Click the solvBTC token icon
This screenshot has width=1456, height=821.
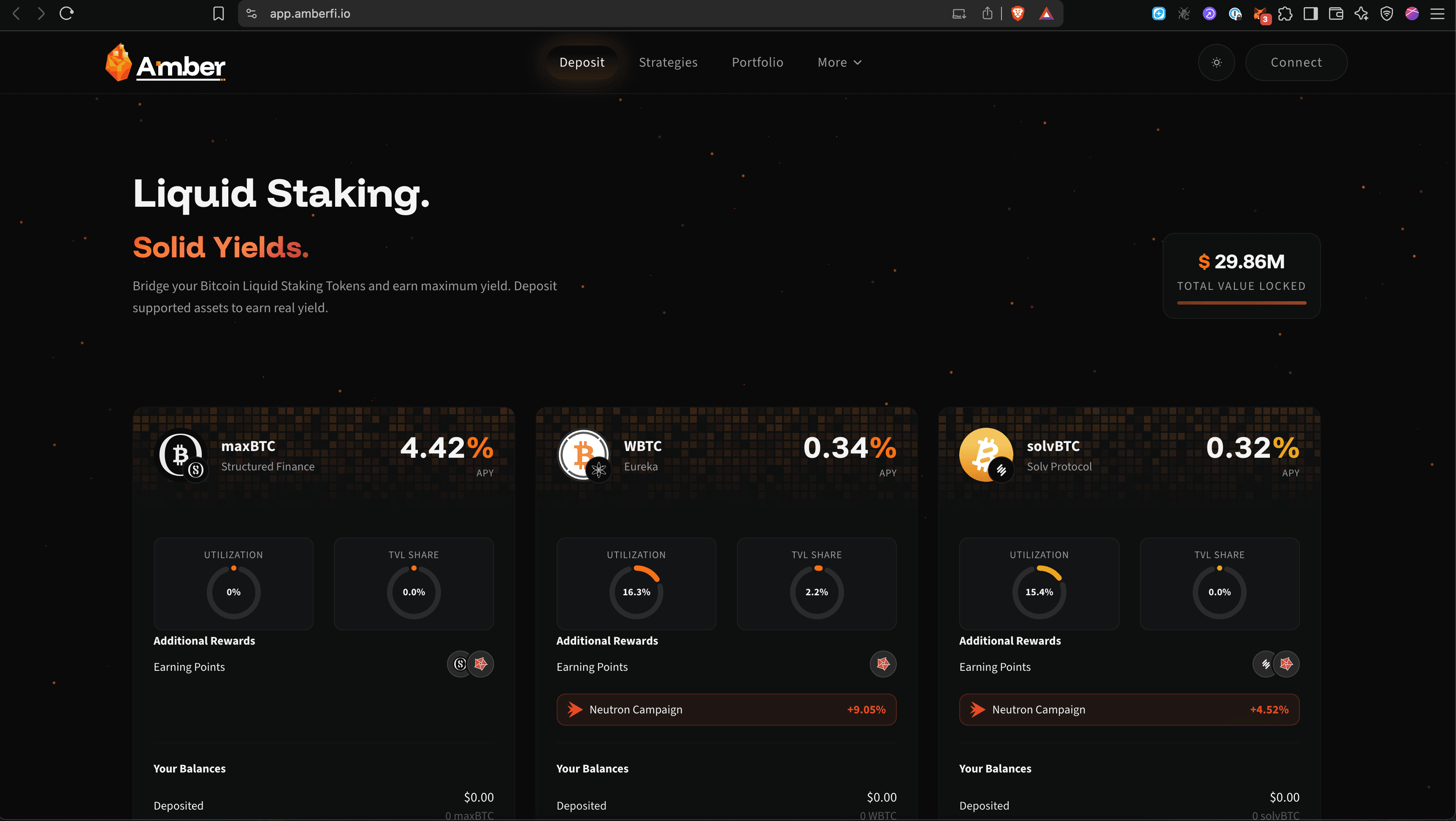pos(987,455)
